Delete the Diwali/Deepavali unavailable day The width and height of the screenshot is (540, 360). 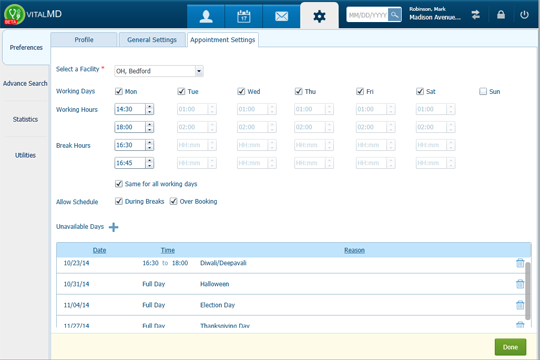click(520, 263)
